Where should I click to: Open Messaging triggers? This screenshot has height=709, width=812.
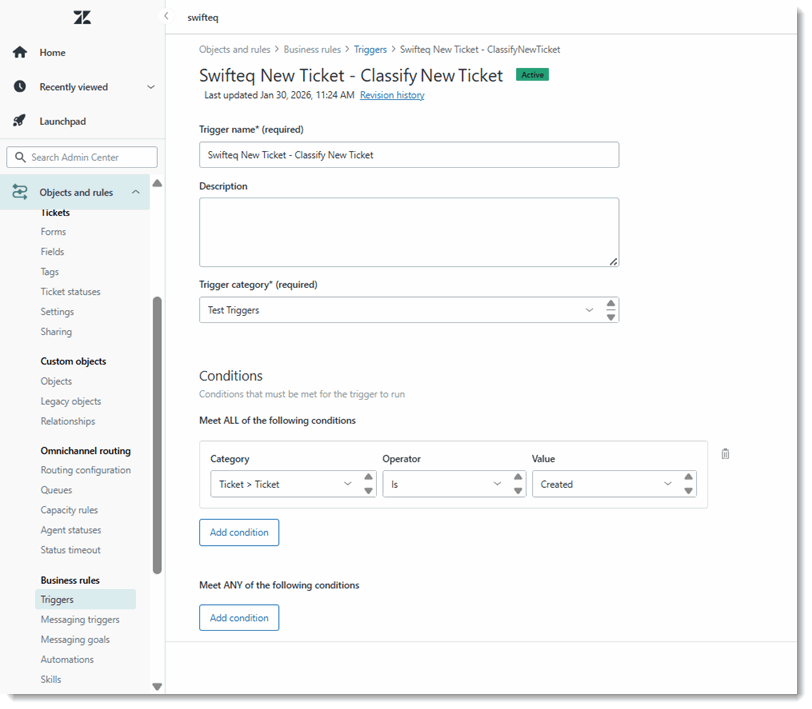80,619
